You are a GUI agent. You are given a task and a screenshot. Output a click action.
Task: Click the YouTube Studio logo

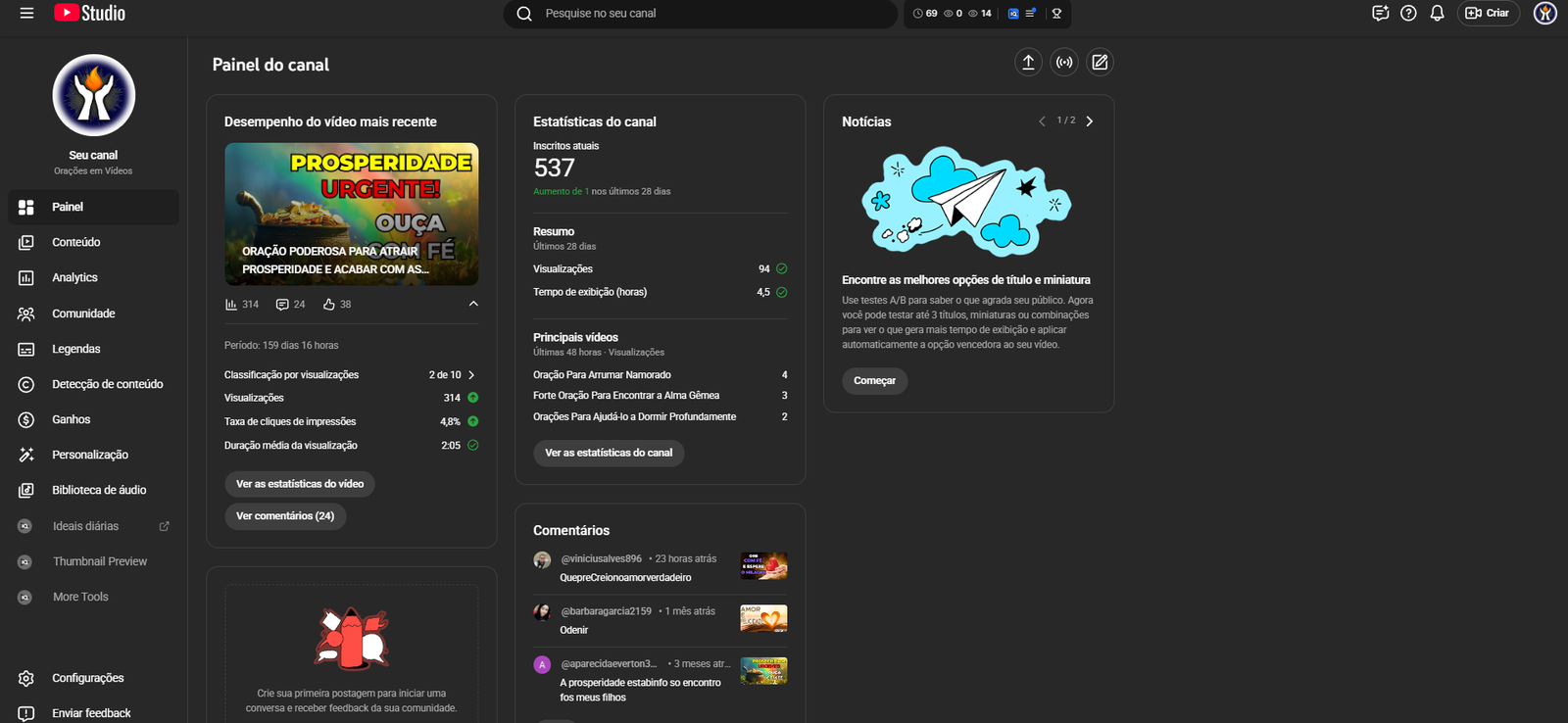[90, 14]
